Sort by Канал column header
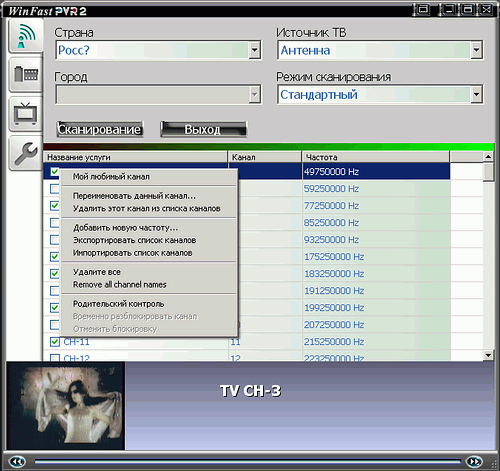 coord(265,157)
